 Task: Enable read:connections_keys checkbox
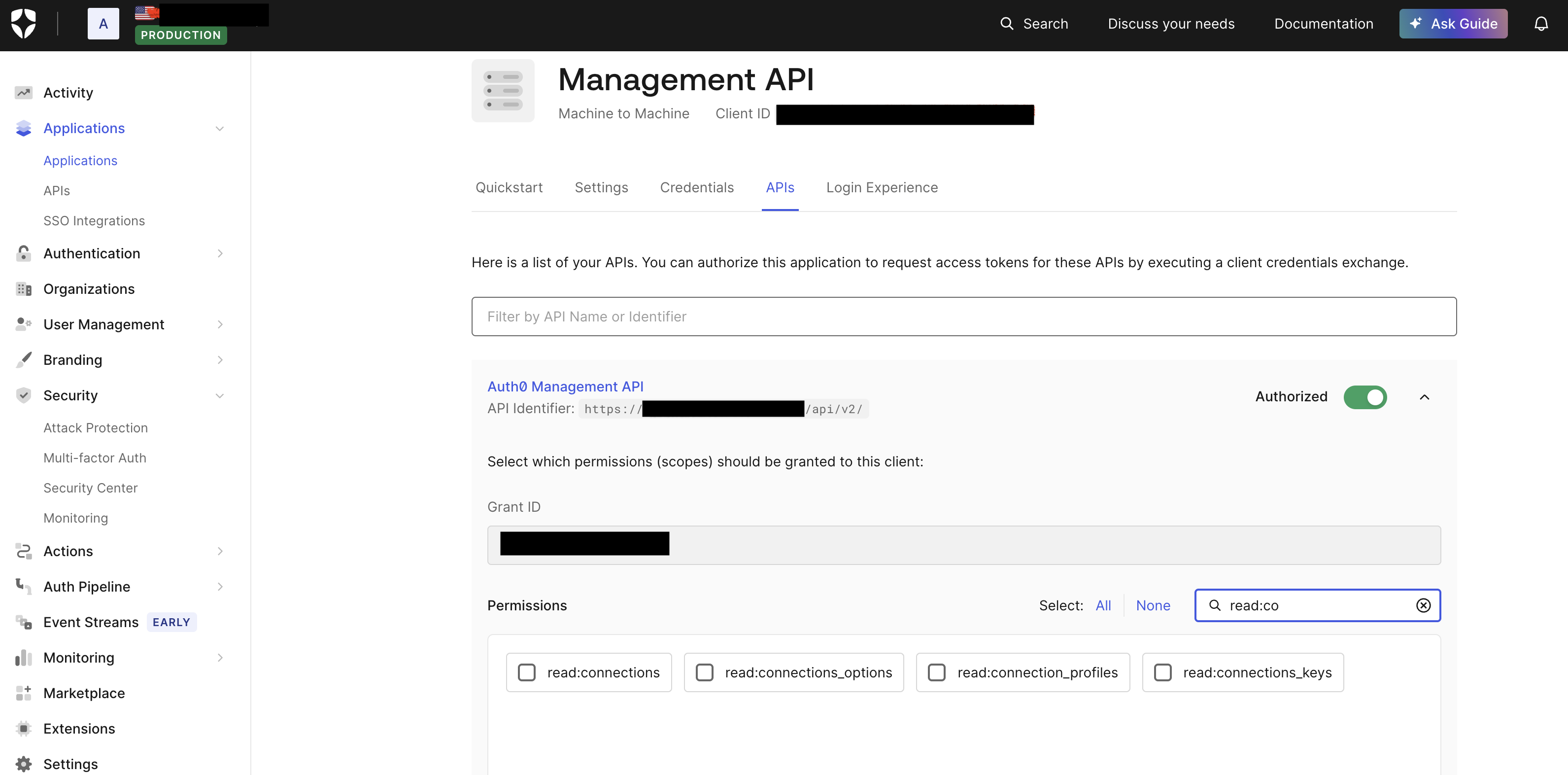tap(1162, 672)
